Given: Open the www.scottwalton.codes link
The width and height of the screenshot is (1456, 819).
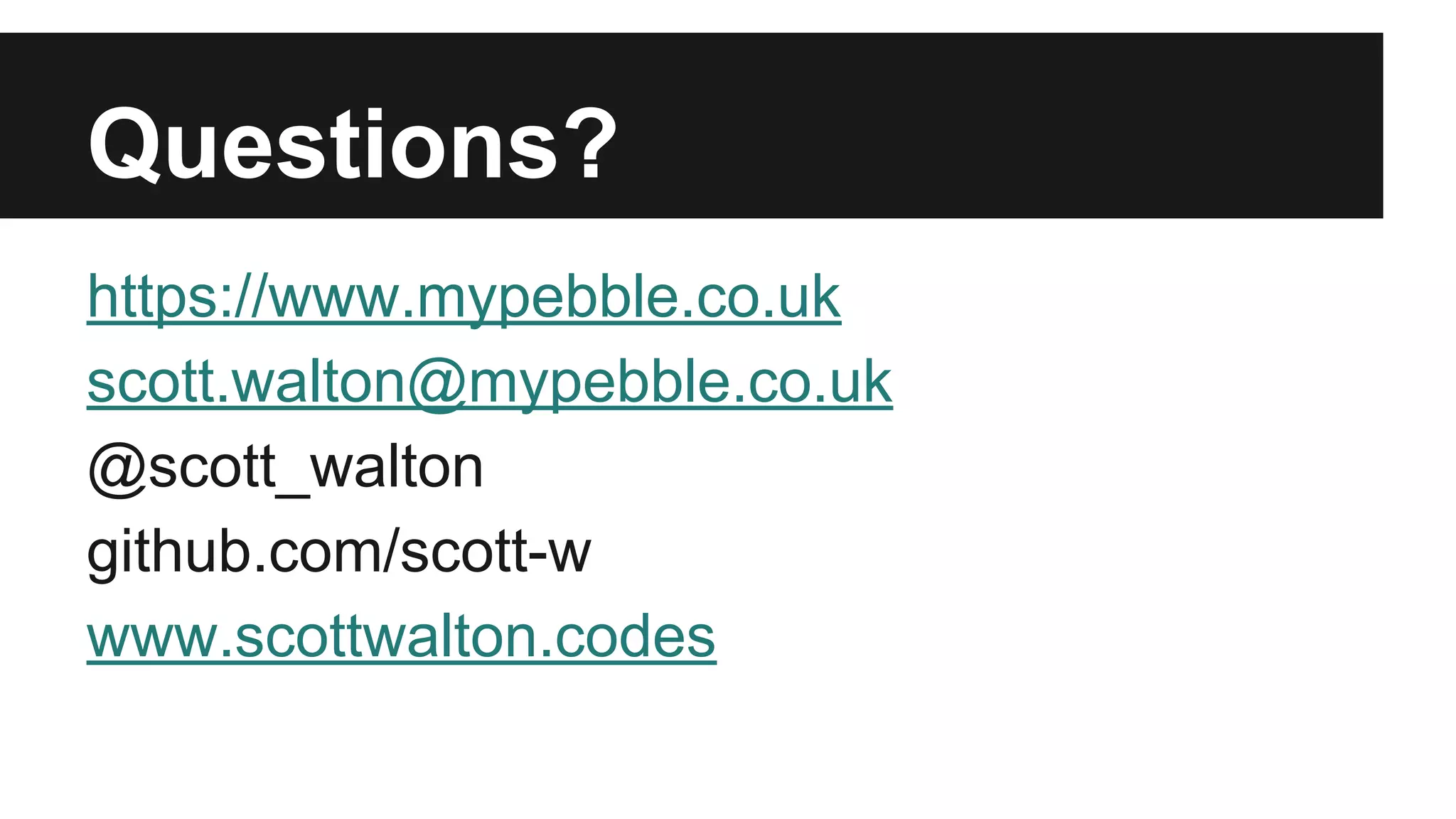Looking at the screenshot, I should [x=401, y=636].
